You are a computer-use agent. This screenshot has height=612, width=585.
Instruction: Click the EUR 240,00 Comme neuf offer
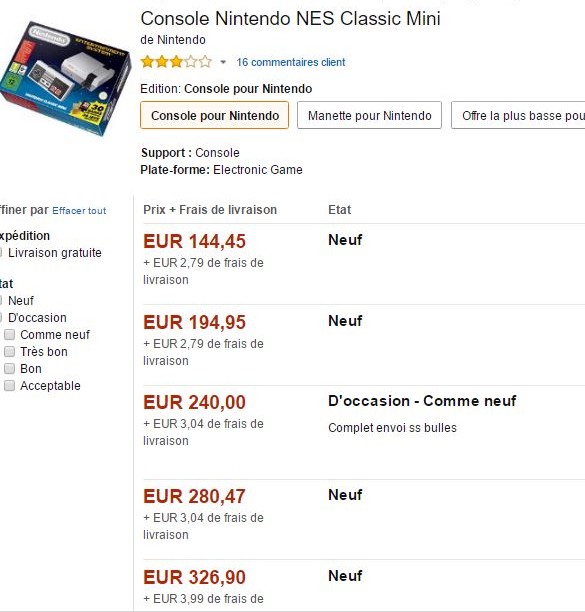click(x=194, y=402)
